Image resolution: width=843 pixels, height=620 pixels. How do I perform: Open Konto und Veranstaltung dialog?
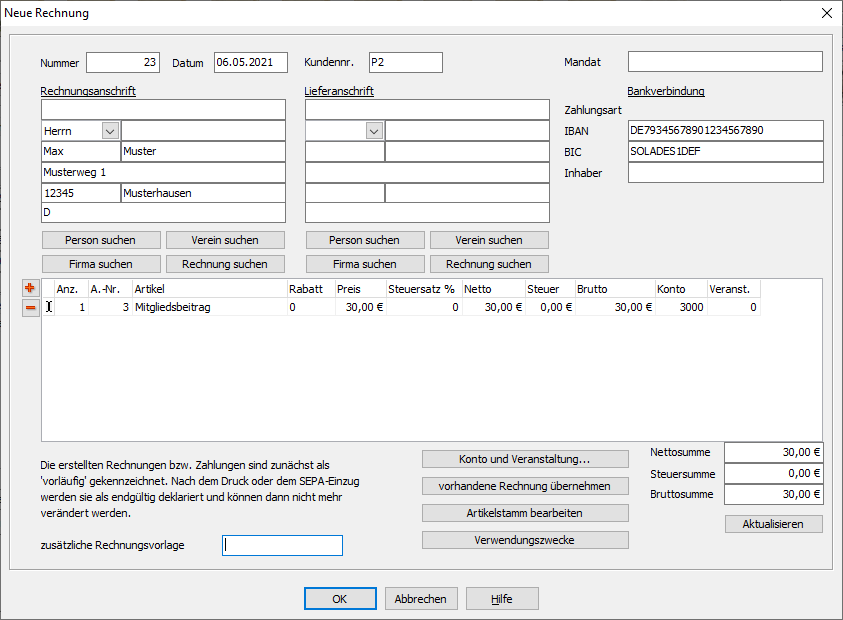[x=525, y=459]
